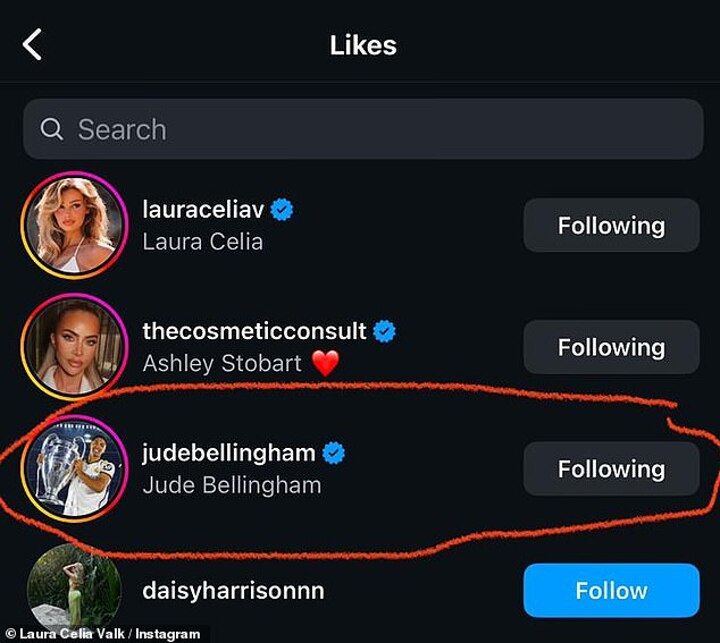The image size is (720, 643).
Task: Click lauraceliav's verified badge
Action: coord(282,210)
